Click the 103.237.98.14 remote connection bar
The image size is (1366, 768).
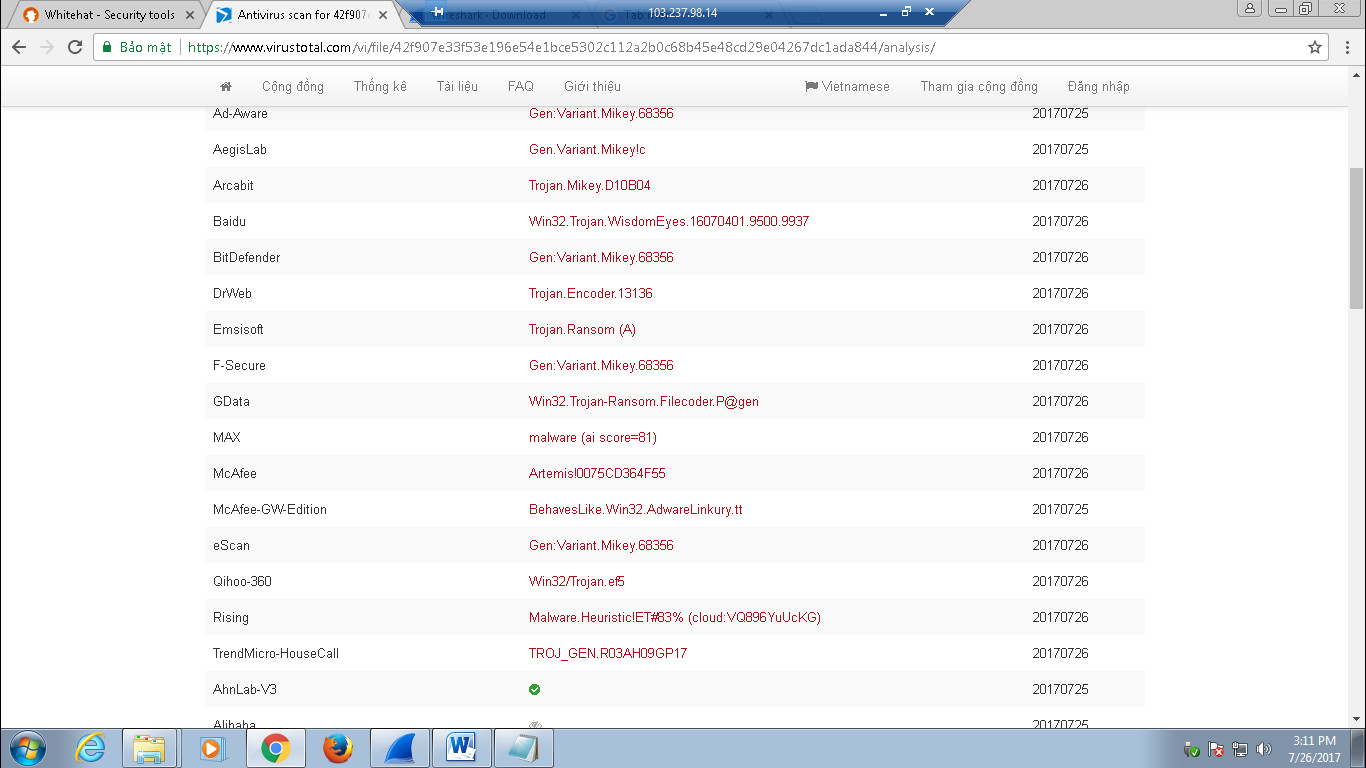tap(682, 13)
